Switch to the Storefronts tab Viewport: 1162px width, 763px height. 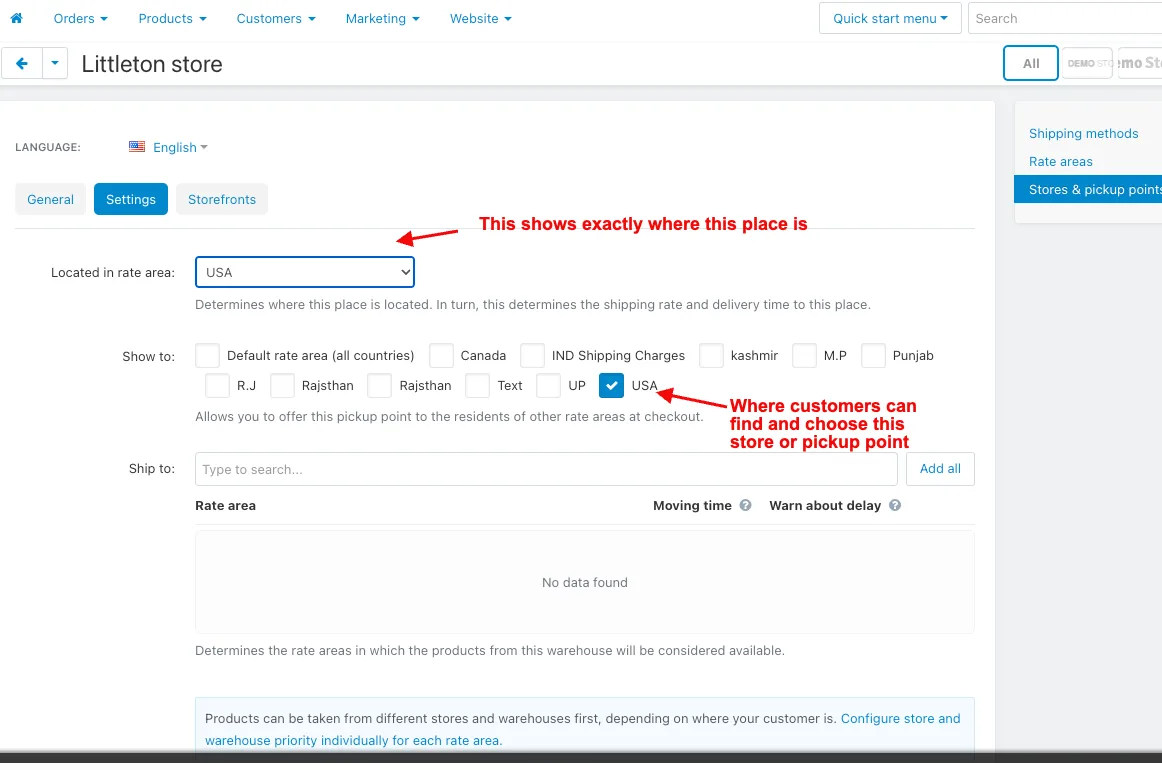[x=222, y=199]
